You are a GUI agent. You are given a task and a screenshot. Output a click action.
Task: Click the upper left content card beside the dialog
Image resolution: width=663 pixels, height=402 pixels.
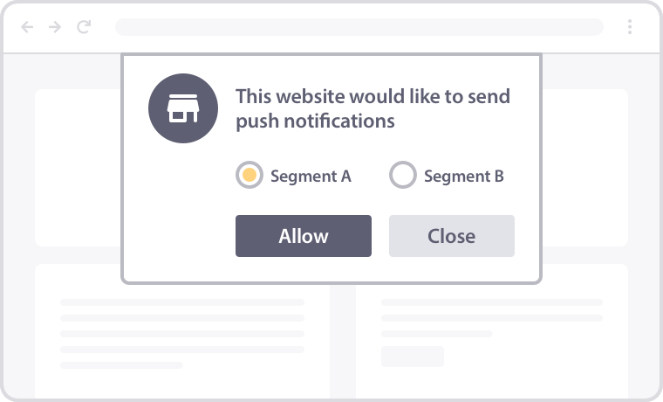pos(78,167)
